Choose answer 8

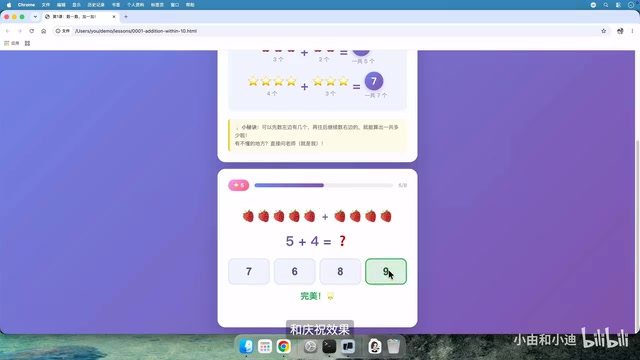[340, 271]
